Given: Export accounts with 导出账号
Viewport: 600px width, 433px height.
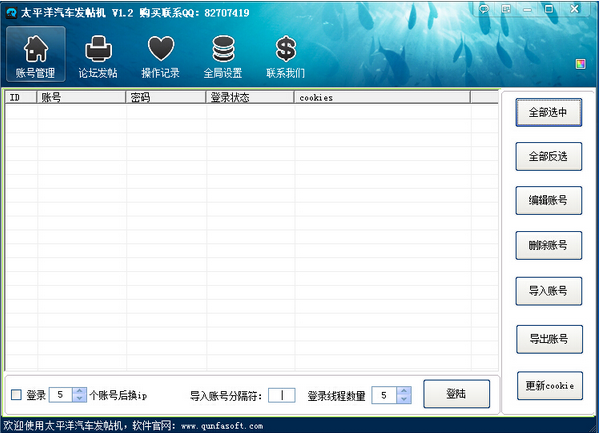Looking at the screenshot, I should pos(549,339).
